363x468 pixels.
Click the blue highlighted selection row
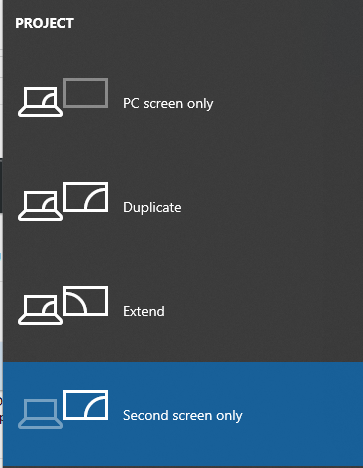click(x=183, y=414)
